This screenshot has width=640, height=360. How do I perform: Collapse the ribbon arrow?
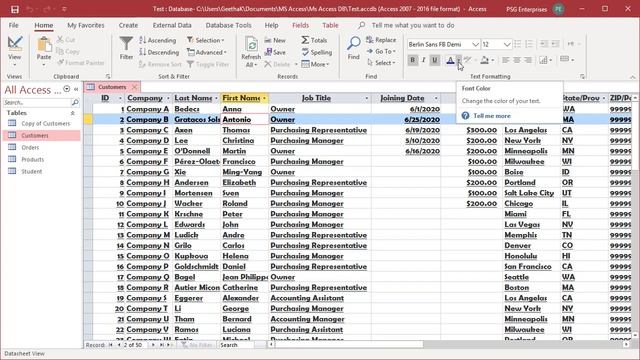coord(632,77)
